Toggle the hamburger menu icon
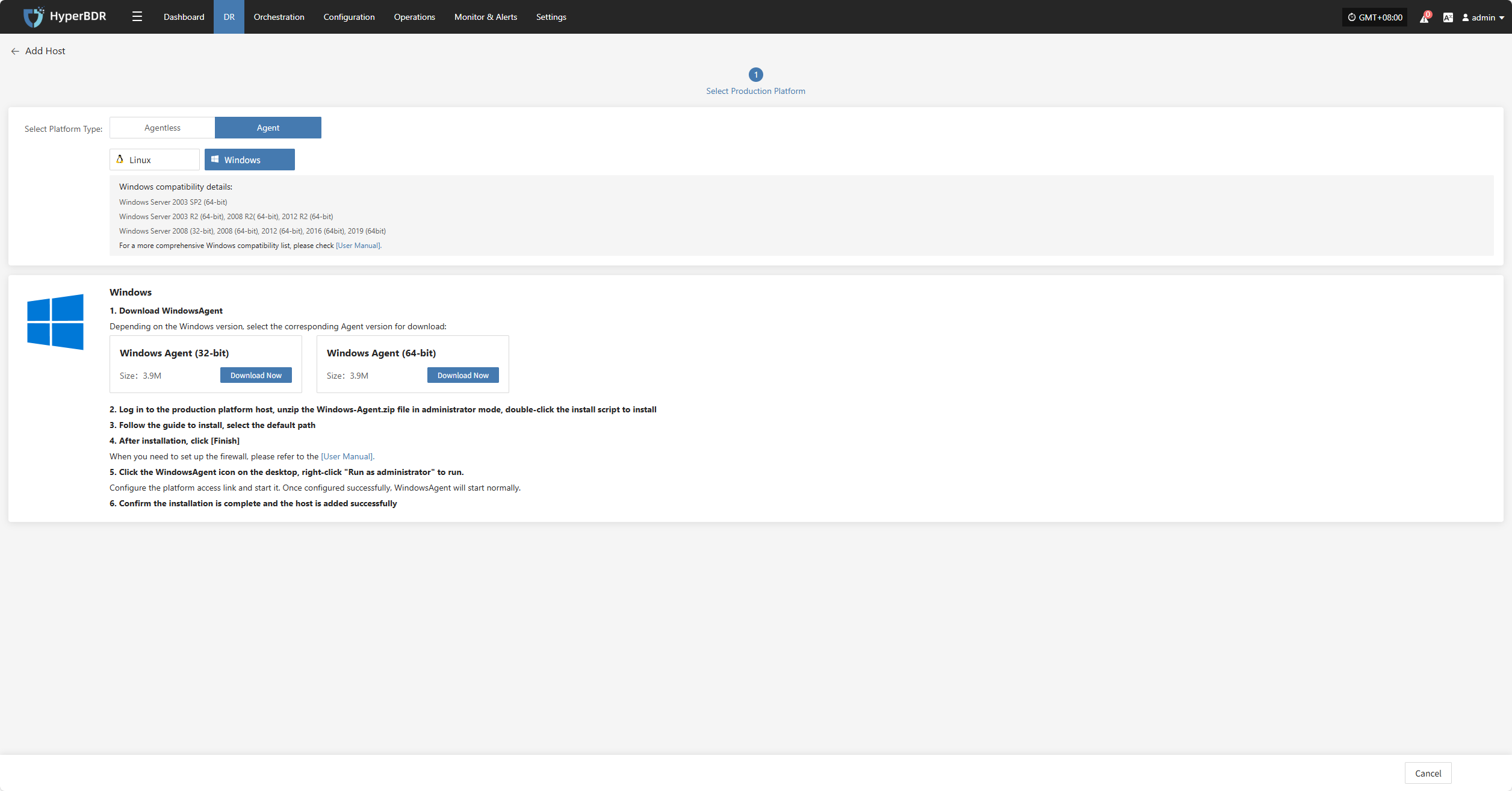 [137, 17]
